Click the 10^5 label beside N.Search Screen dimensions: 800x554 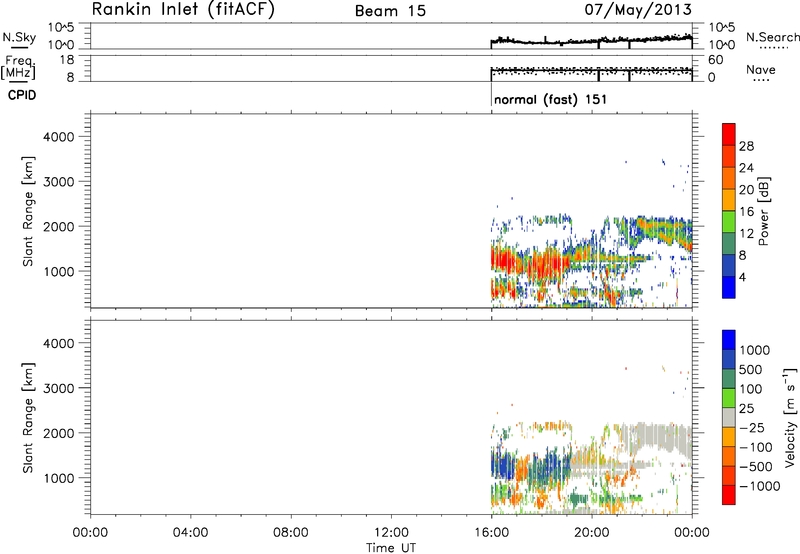pos(723,27)
